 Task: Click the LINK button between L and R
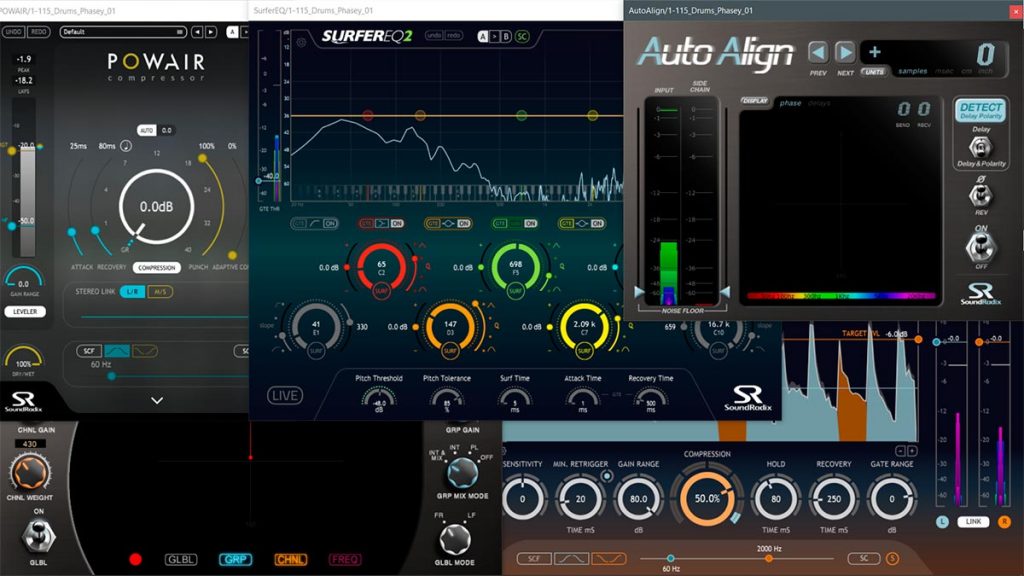(973, 521)
